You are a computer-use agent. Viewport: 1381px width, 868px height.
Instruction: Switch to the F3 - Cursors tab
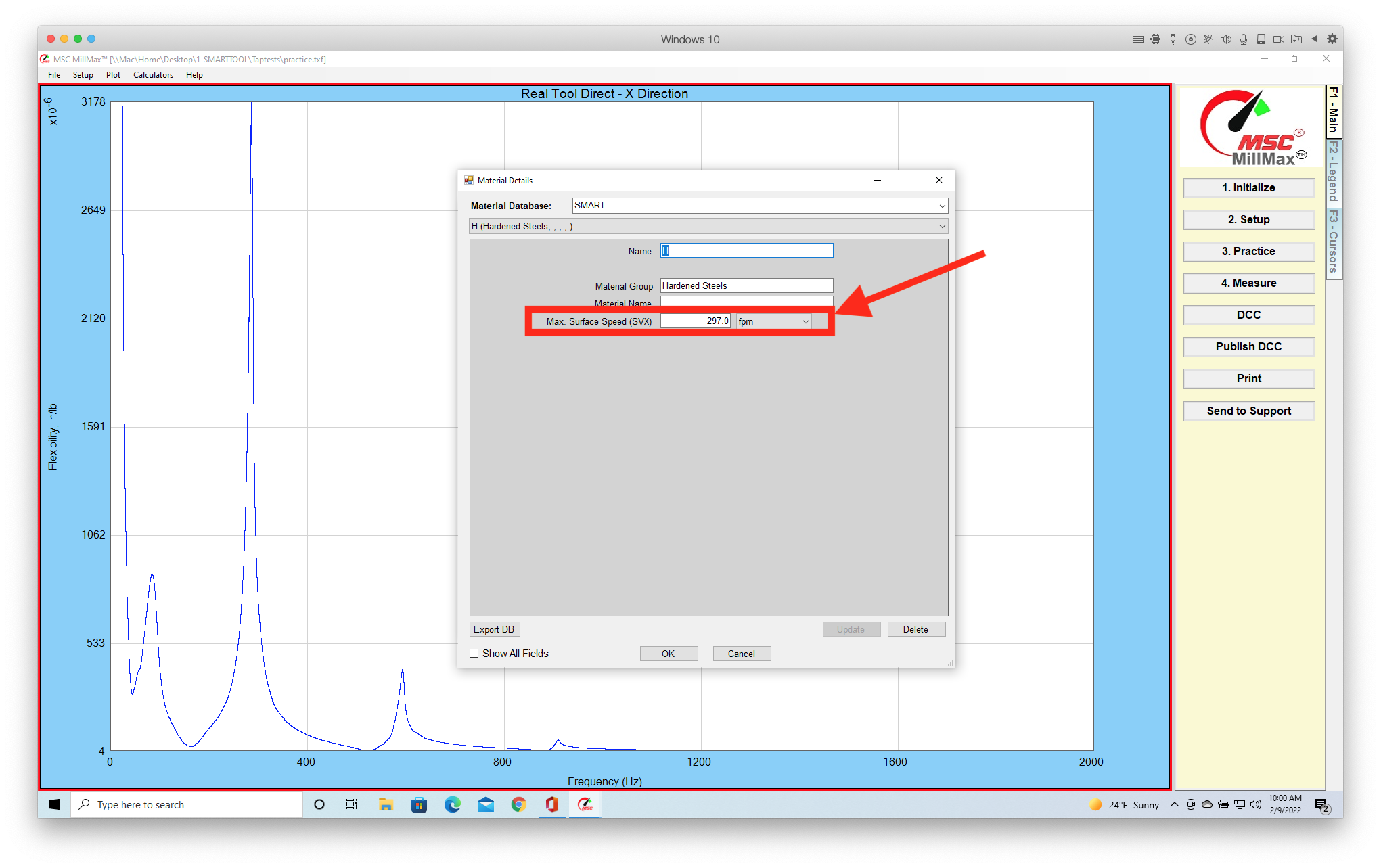coord(1334,243)
